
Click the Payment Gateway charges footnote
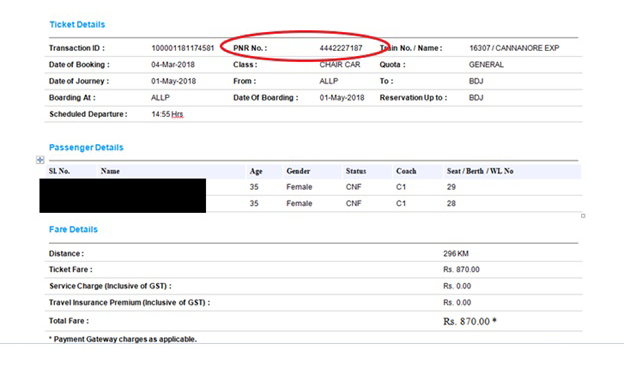click(x=123, y=339)
